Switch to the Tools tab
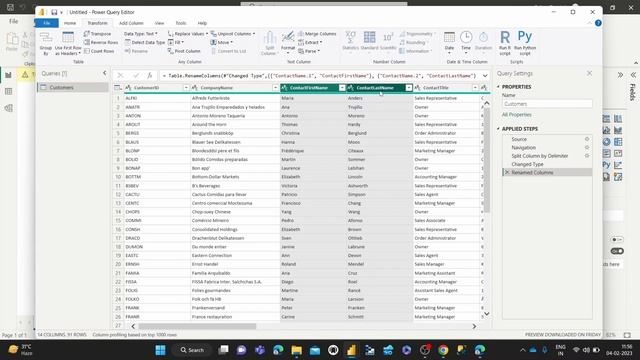Image resolution: width=640 pixels, height=360 pixels. pyautogui.click(x=180, y=23)
